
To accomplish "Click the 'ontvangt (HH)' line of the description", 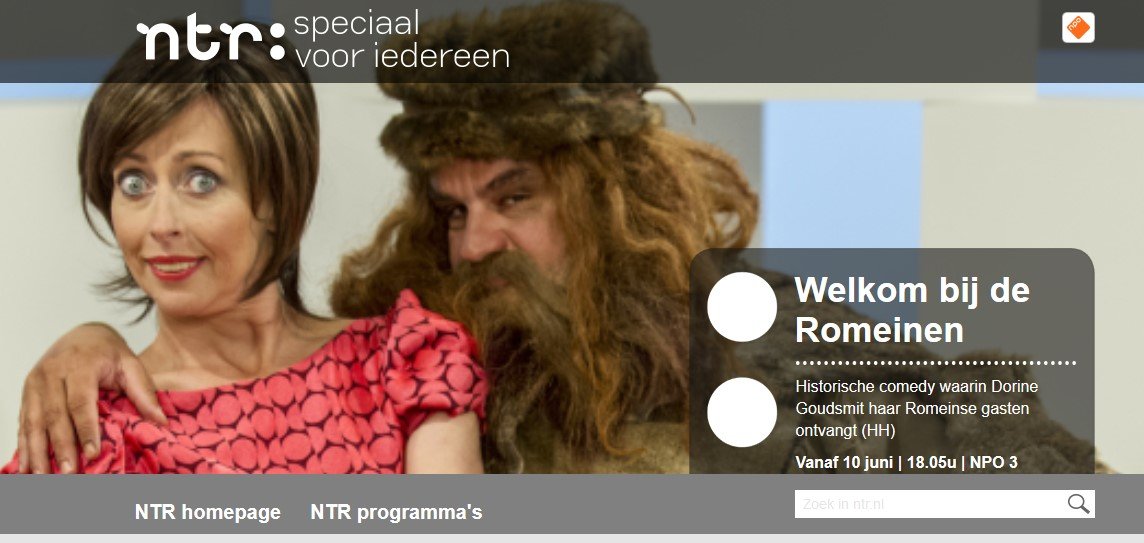I will (845, 431).
